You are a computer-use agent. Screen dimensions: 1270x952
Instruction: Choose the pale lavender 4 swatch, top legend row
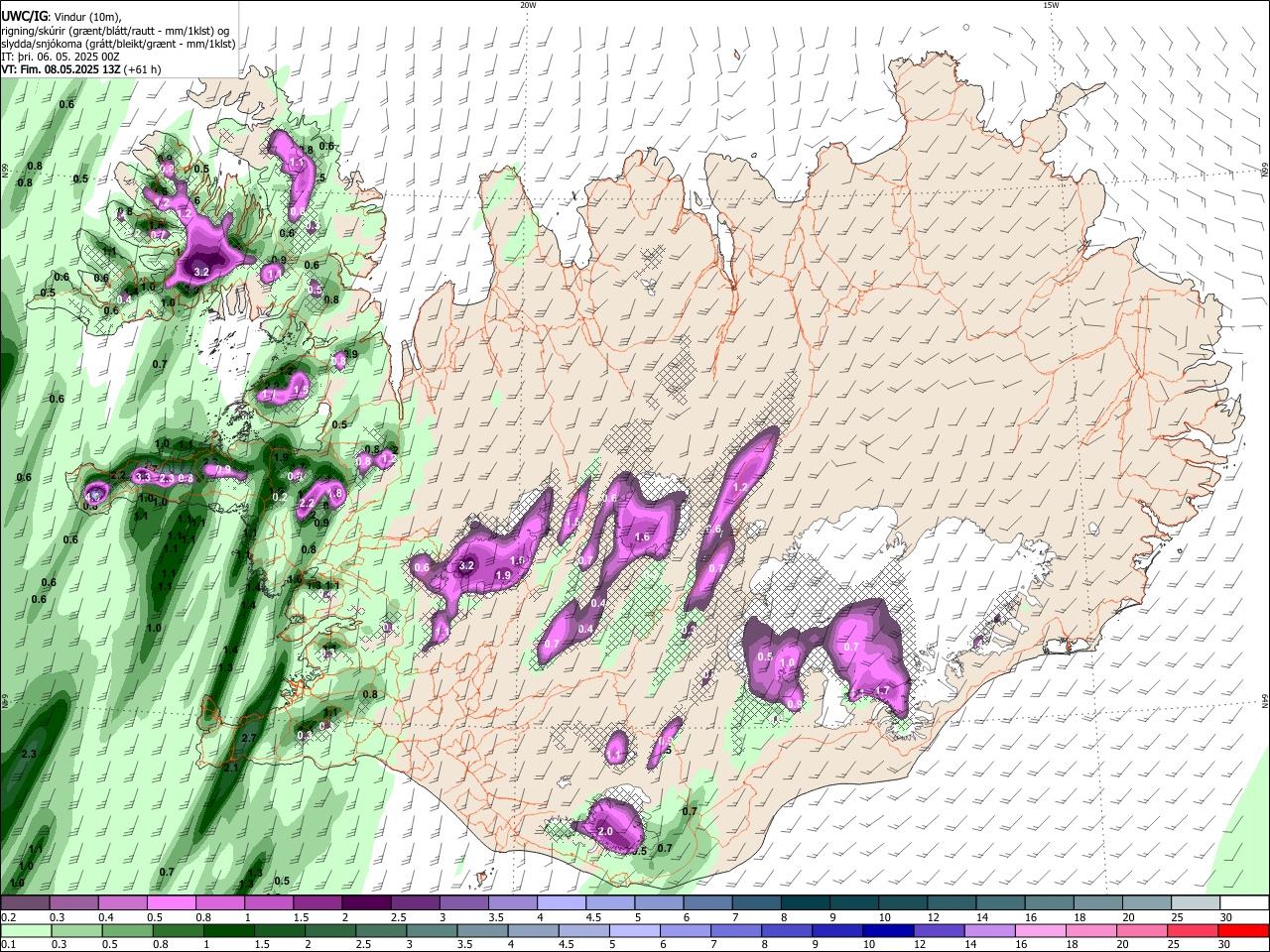[x=560, y=903]
